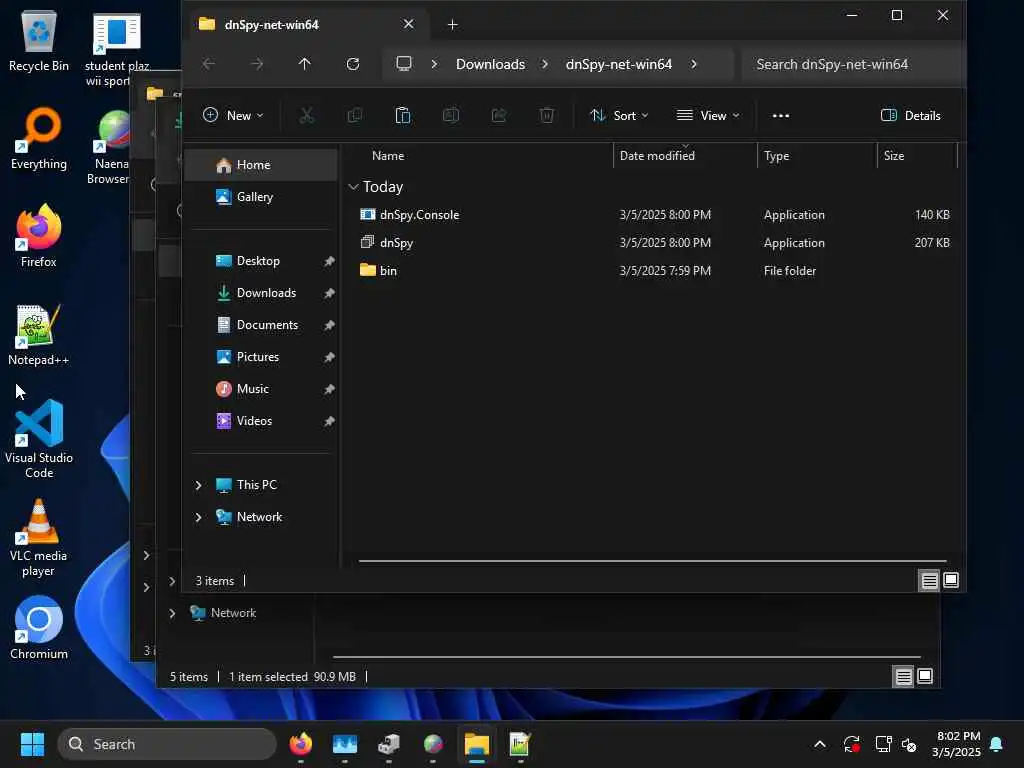Viewport: 1024px width, 768px height.
Task: Toggle the Details pane button
Action: coord(911,116)
